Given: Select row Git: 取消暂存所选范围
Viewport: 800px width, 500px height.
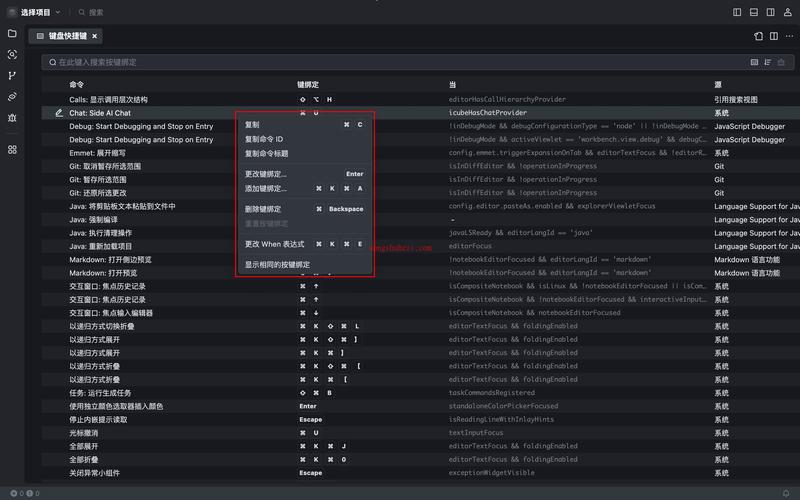Looking at the screenshot, I should tap(420, 166).
